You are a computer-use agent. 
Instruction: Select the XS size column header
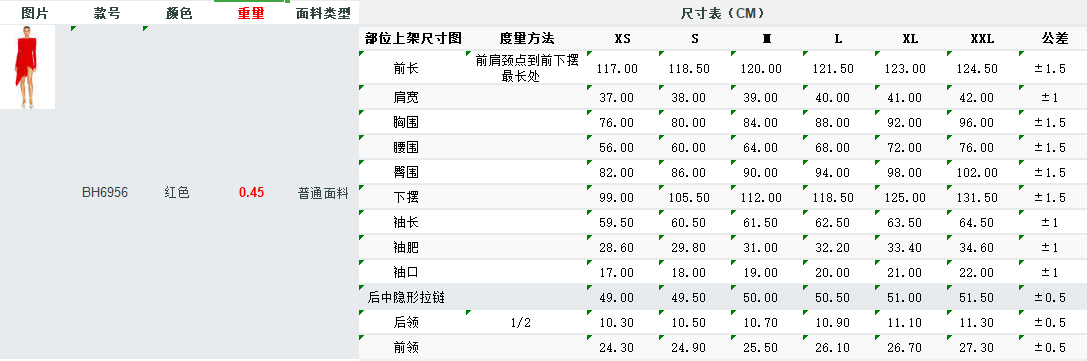tap(623, 39)
